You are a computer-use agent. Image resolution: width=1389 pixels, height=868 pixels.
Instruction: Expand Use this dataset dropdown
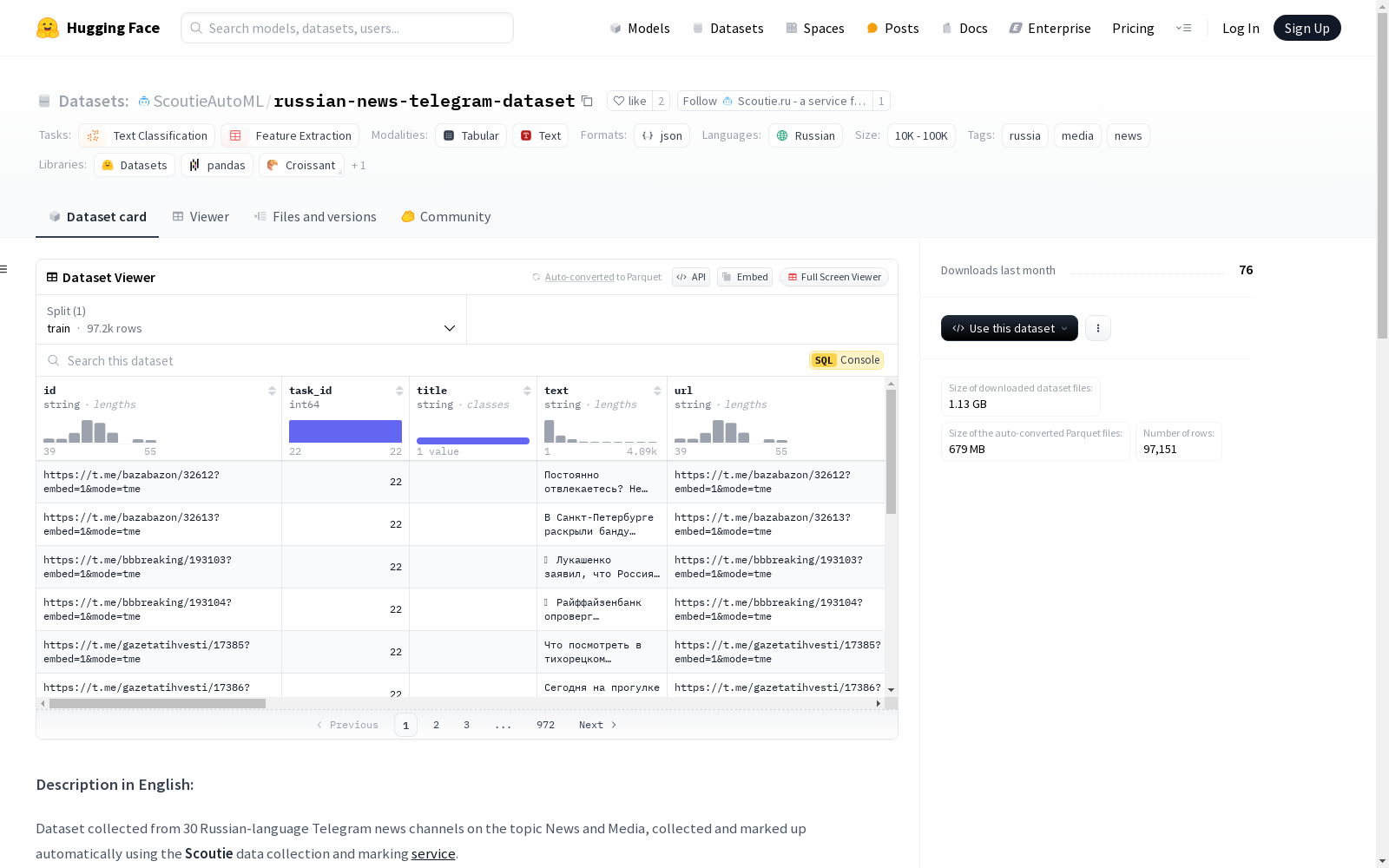(x=1010, y=328)
